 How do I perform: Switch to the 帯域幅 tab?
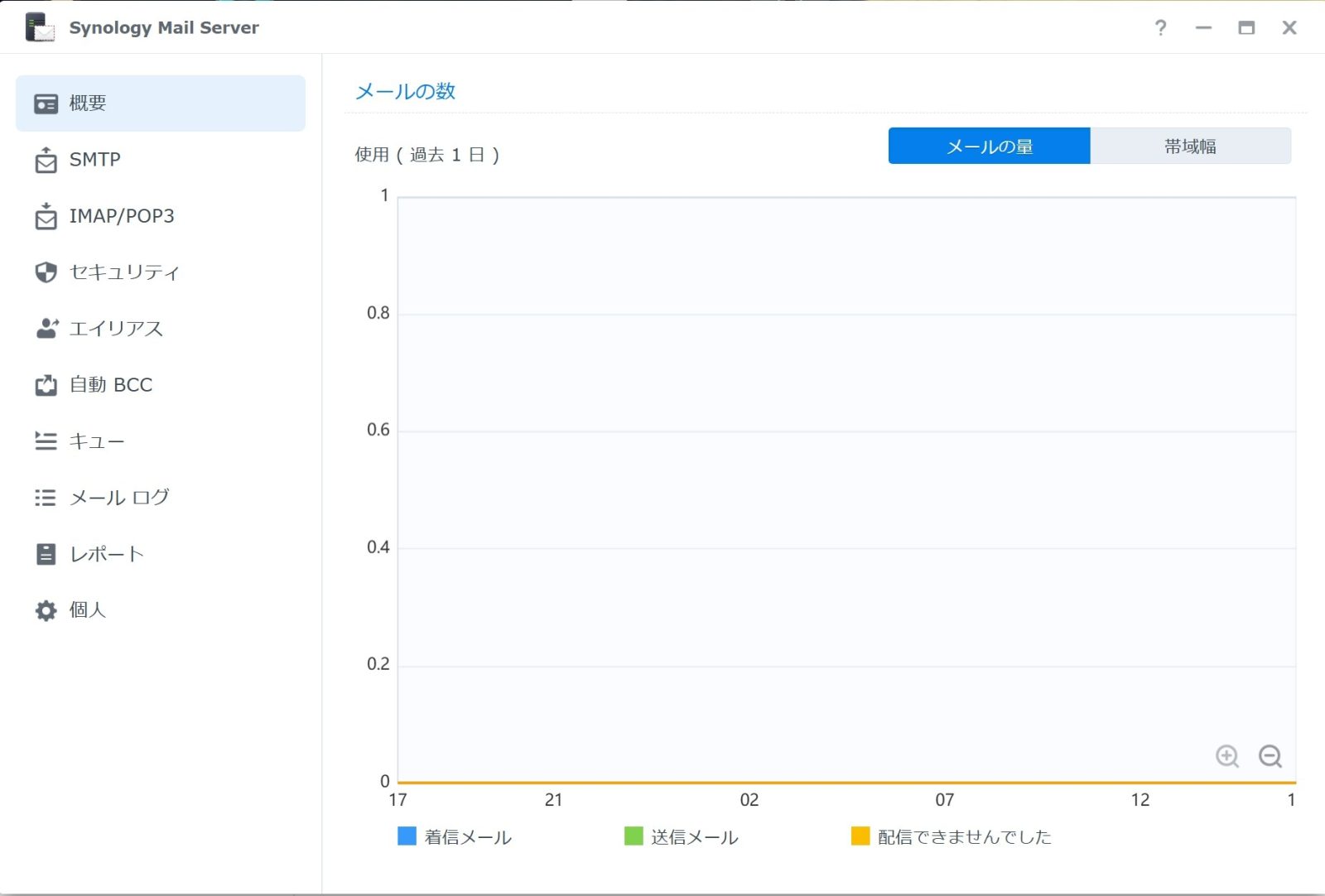click(x=1190, y=147)
